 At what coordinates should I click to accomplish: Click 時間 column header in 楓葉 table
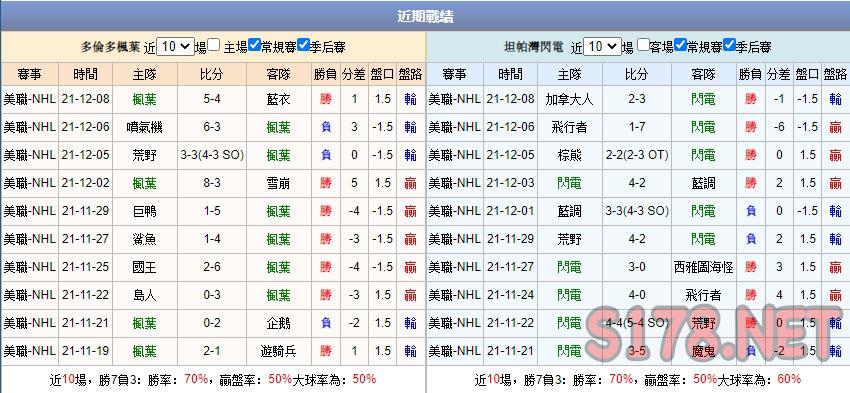click(x=86, y=74)
